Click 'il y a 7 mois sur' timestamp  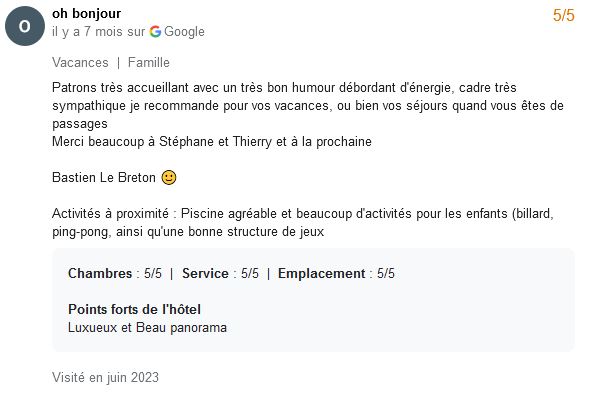coord(98,32)
